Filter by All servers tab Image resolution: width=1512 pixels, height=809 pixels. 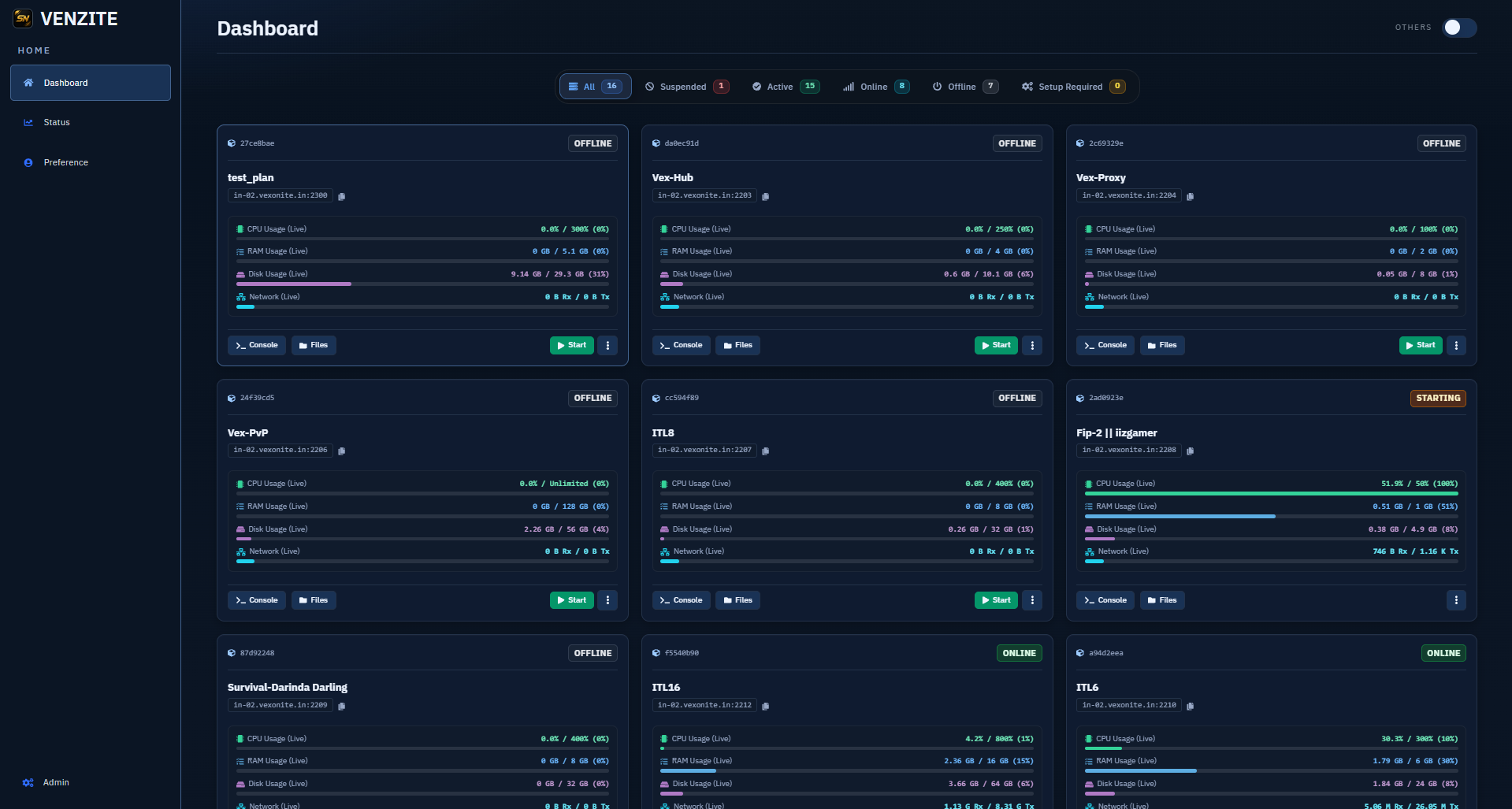click(x=596, y=87)
